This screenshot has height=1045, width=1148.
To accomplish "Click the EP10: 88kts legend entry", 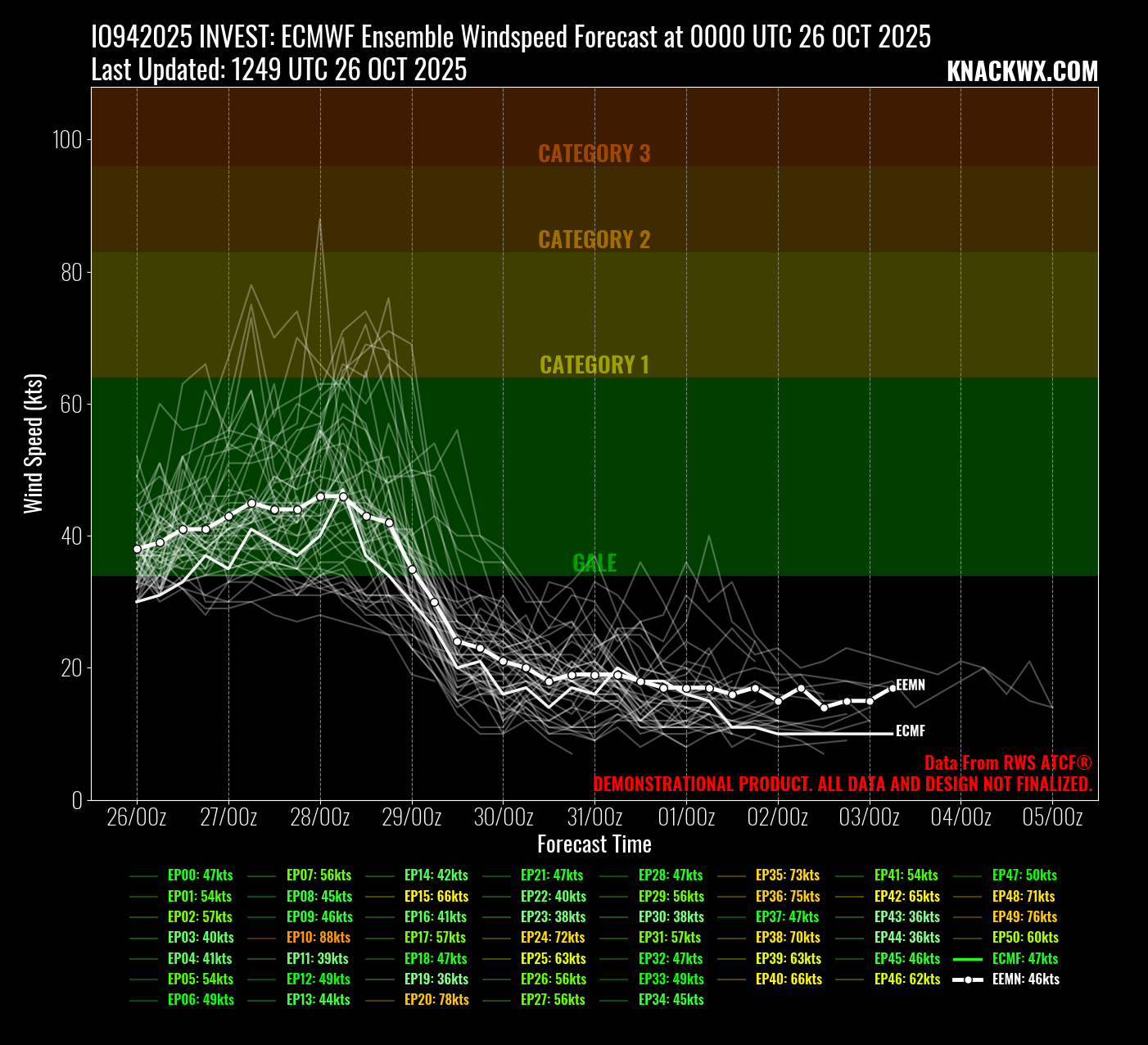I will 318,938.
